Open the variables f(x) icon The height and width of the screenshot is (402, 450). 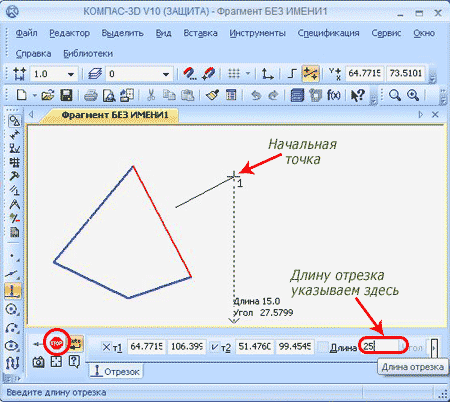pos(334,95)
